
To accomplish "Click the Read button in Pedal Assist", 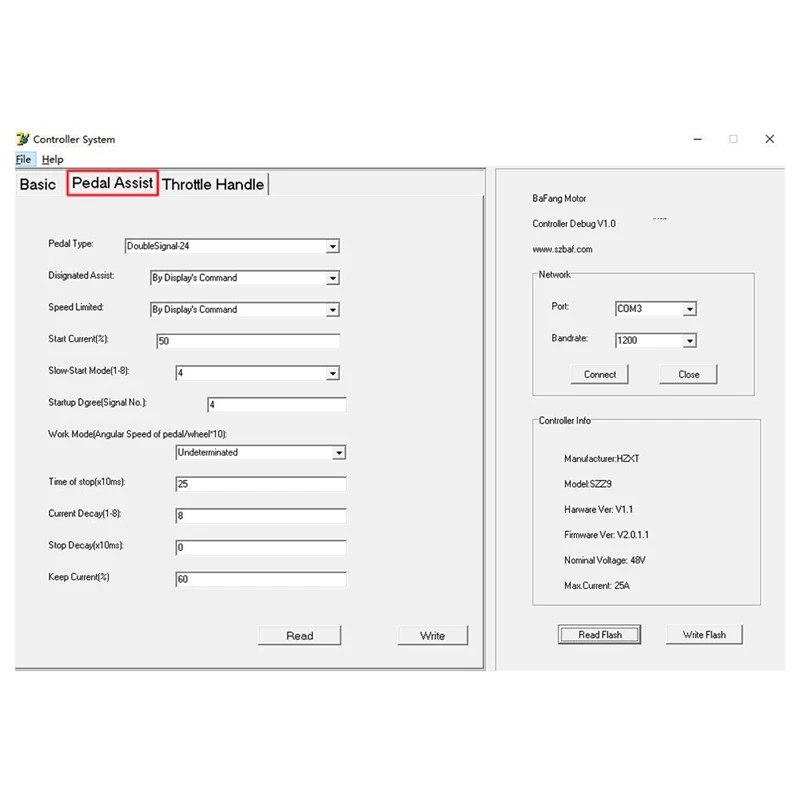I will pyautogui.click(x=299, y=636).
